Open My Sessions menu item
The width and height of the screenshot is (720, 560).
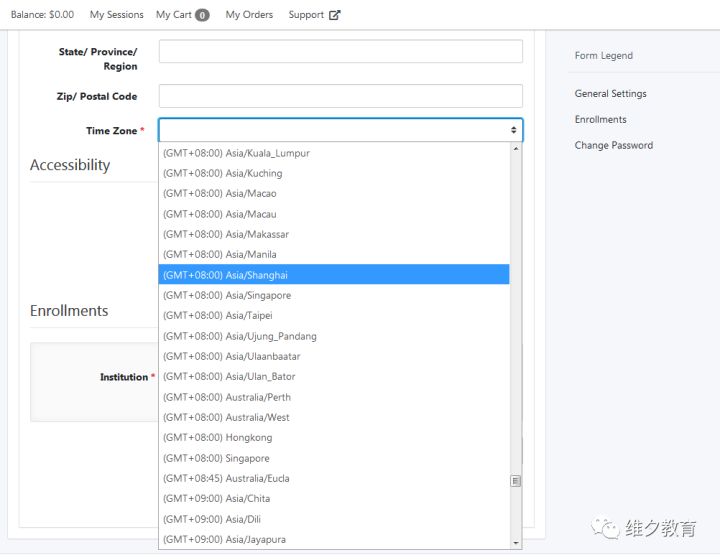tap(117, 15)
